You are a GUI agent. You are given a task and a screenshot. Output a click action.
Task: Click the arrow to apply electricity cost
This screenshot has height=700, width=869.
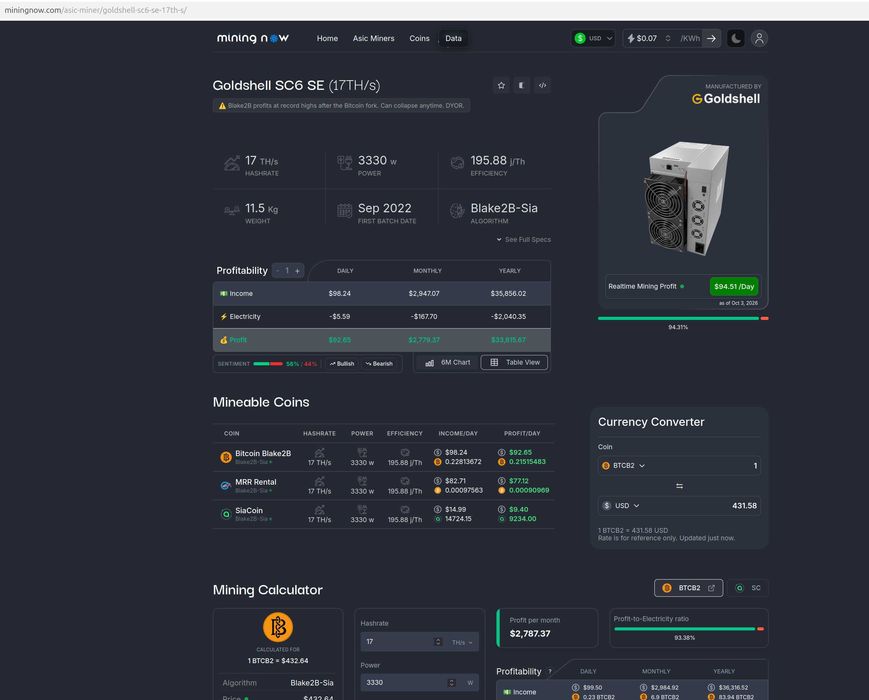pos(712,38)
